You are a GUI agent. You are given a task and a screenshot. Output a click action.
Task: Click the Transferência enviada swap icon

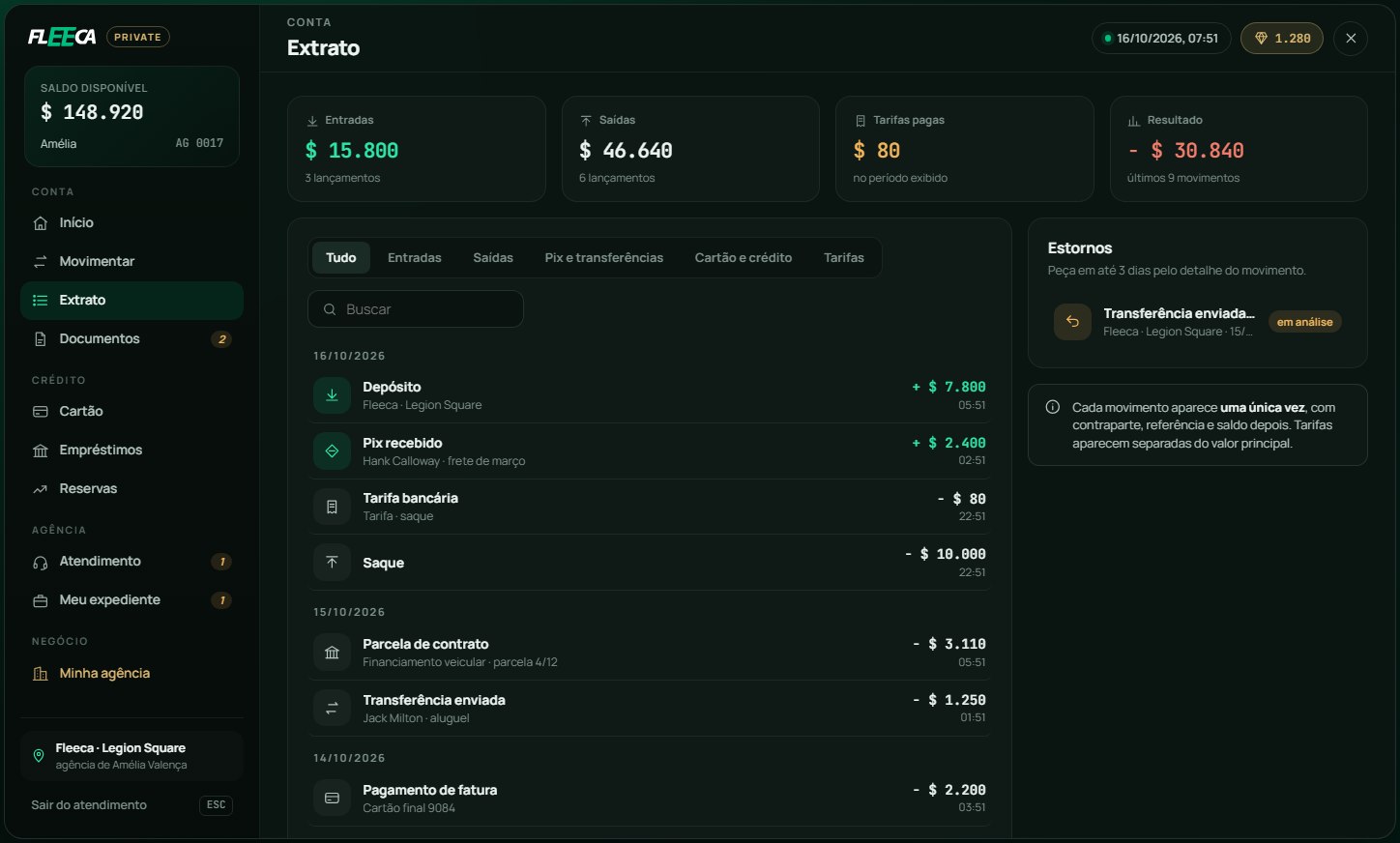[332, 709]
